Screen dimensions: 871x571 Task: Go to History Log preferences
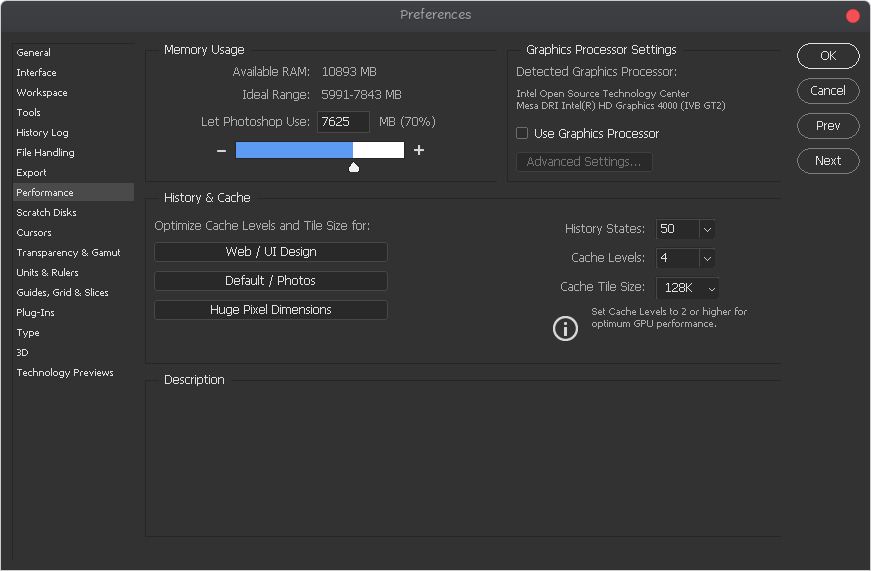[x=73, y=132]
